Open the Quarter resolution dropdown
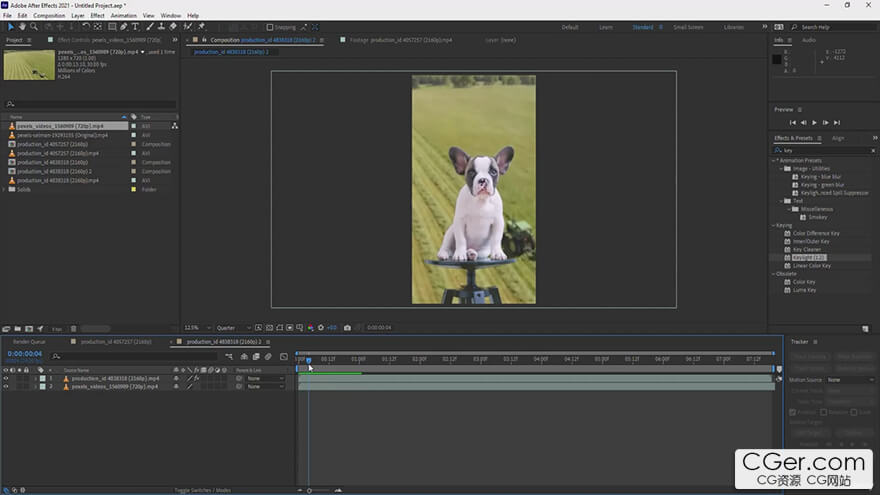880x495 pixels. (x=233, y=328)
